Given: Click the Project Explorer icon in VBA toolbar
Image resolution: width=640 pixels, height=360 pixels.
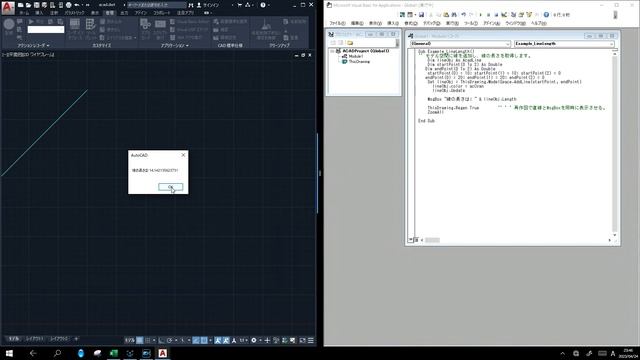Looking at the screenshot, I should pos(513,15).
